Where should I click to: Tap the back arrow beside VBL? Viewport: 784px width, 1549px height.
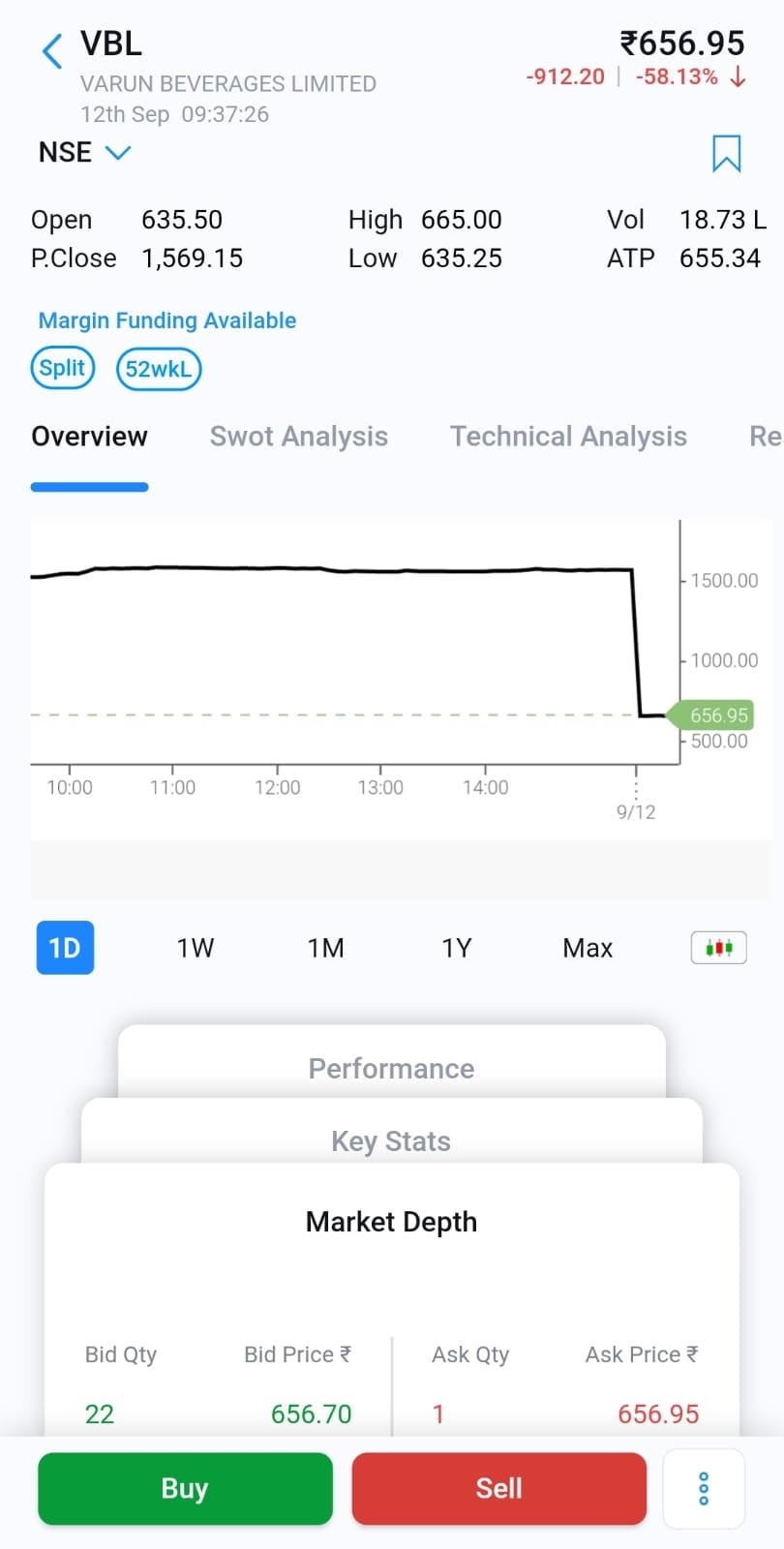point(52,50)
